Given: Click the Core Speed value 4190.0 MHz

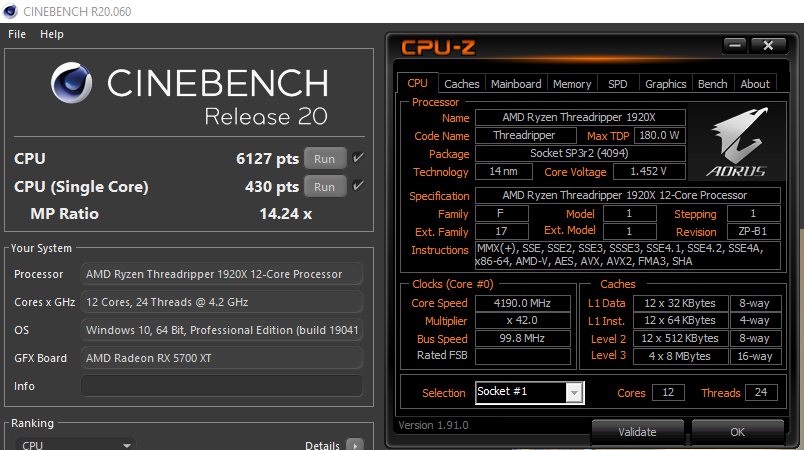Looking at the screenshot, I should point(522,303).
